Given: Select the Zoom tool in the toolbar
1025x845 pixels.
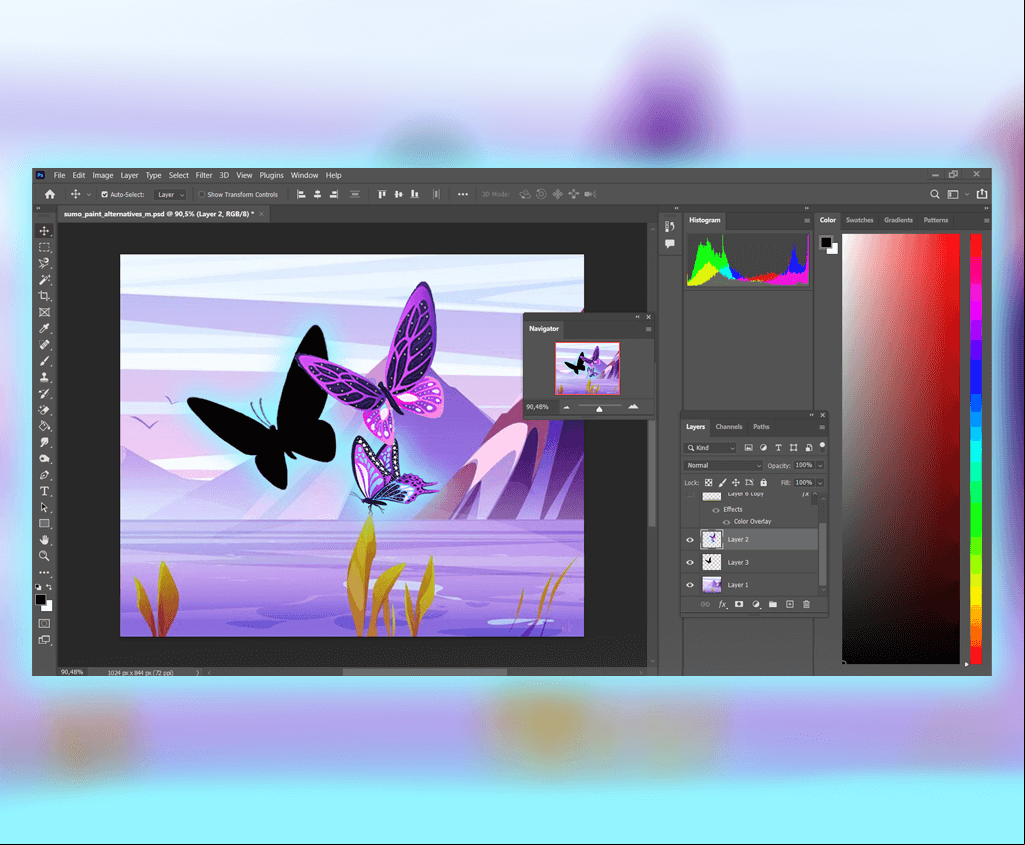Looking at the screenshot, I should [x=44, y=556].
